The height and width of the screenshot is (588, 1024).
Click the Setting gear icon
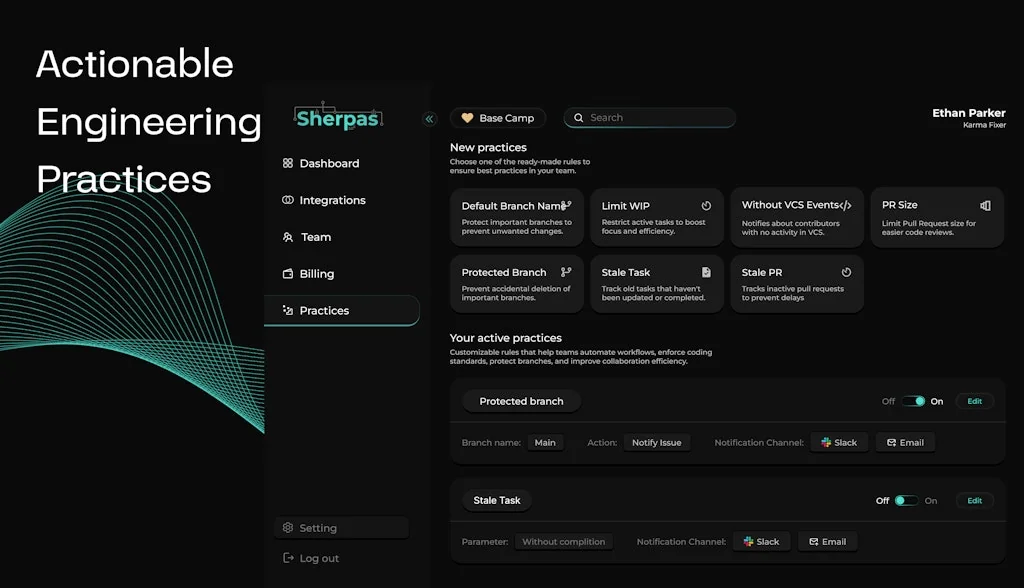tap(287, 527)
